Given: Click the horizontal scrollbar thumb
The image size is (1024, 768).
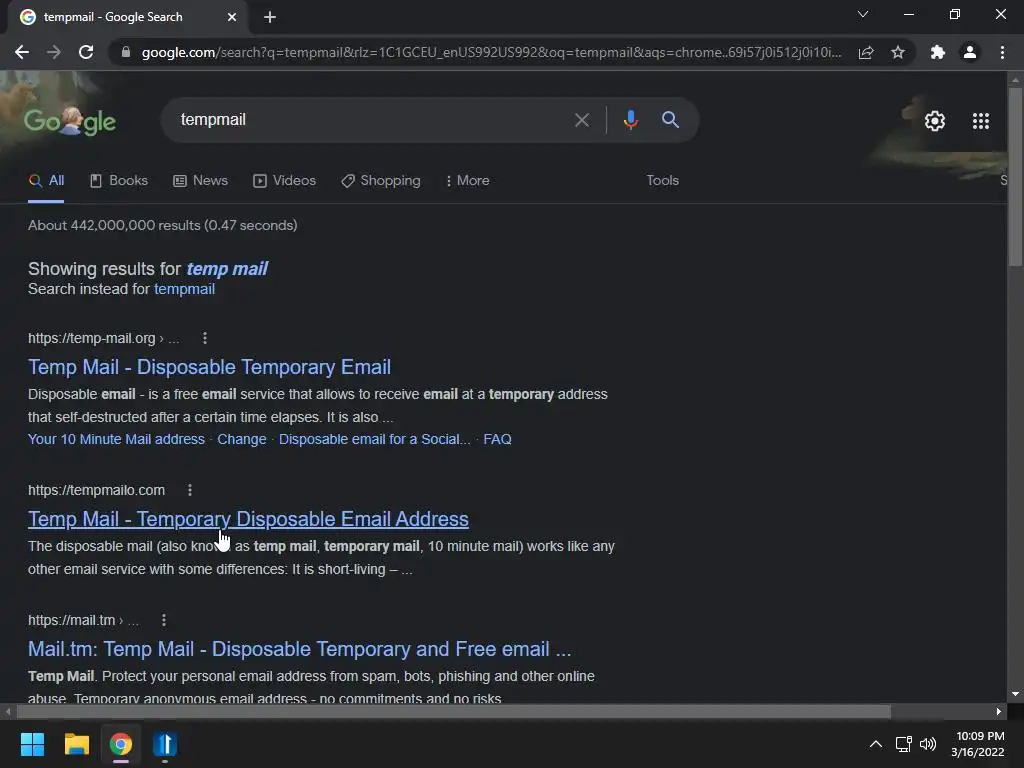Looking at the screenshot, I should click(x=453, y=711).
